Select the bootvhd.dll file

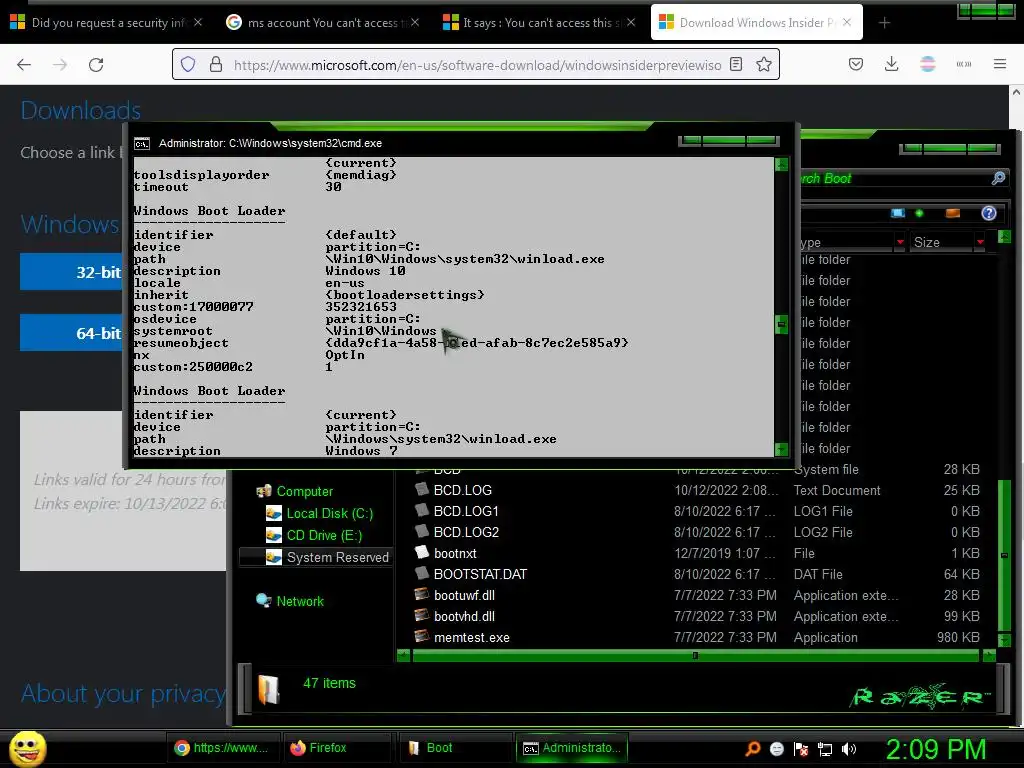pos(464,616)
